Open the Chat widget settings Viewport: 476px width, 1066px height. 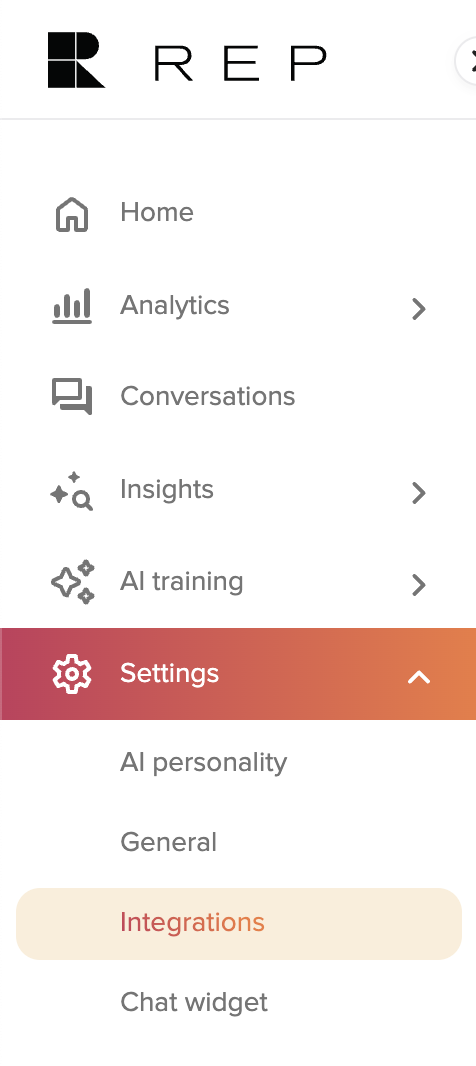tap(194, 1002)
